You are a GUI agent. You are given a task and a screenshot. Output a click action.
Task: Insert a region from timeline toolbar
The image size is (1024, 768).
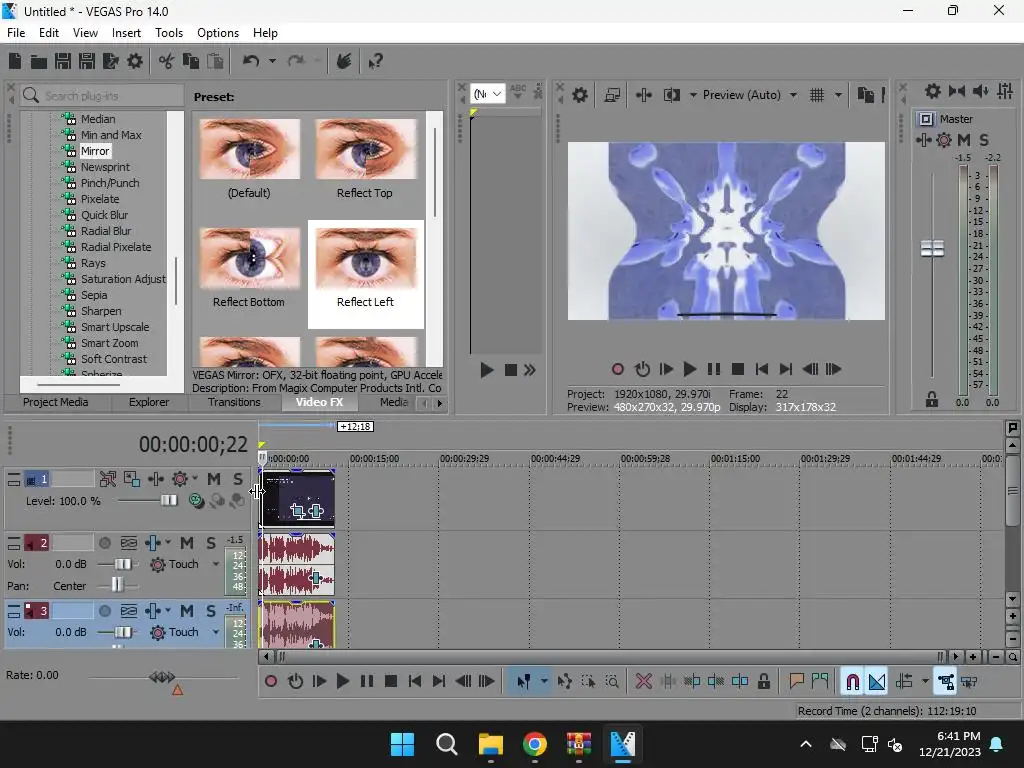(x=820, y=682)
